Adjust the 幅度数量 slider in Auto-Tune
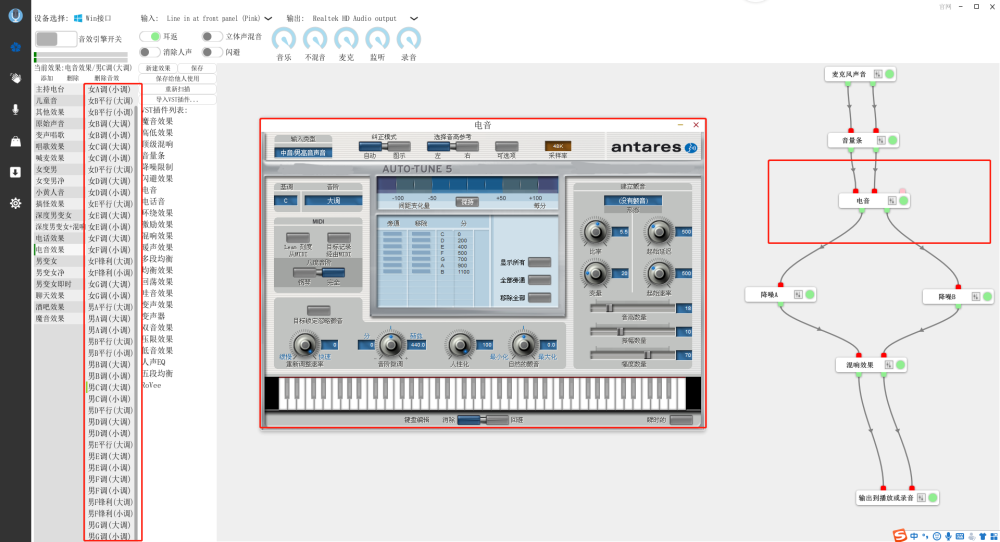This screenshot has width=1000, height=542. 633,355
